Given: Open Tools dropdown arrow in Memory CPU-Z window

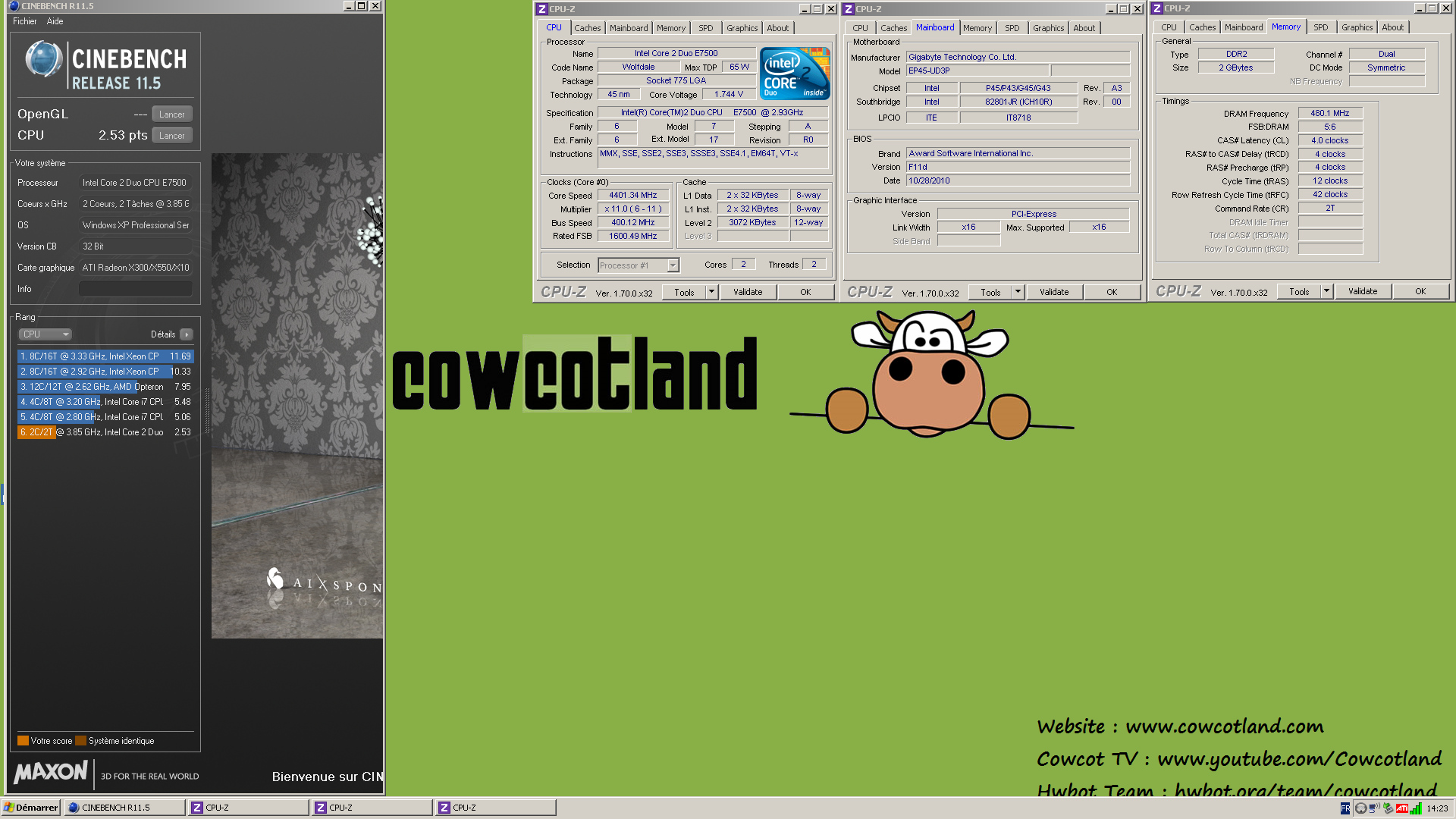Looking at the screenshot, I should (x=1326, y=292).
